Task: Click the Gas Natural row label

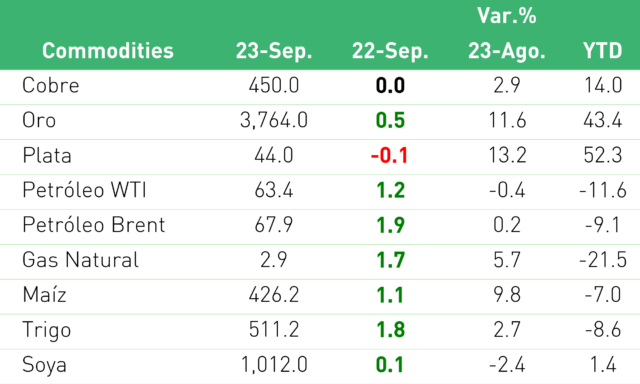Action: [80, 260]
